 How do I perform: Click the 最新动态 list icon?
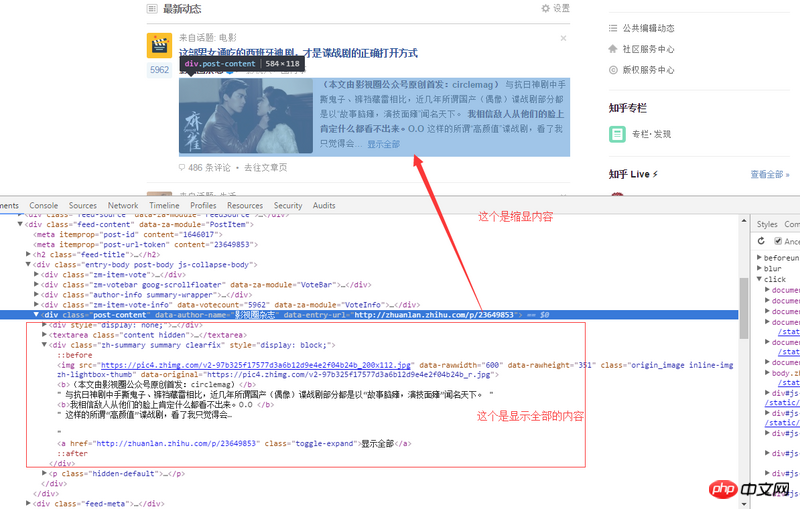152,9
